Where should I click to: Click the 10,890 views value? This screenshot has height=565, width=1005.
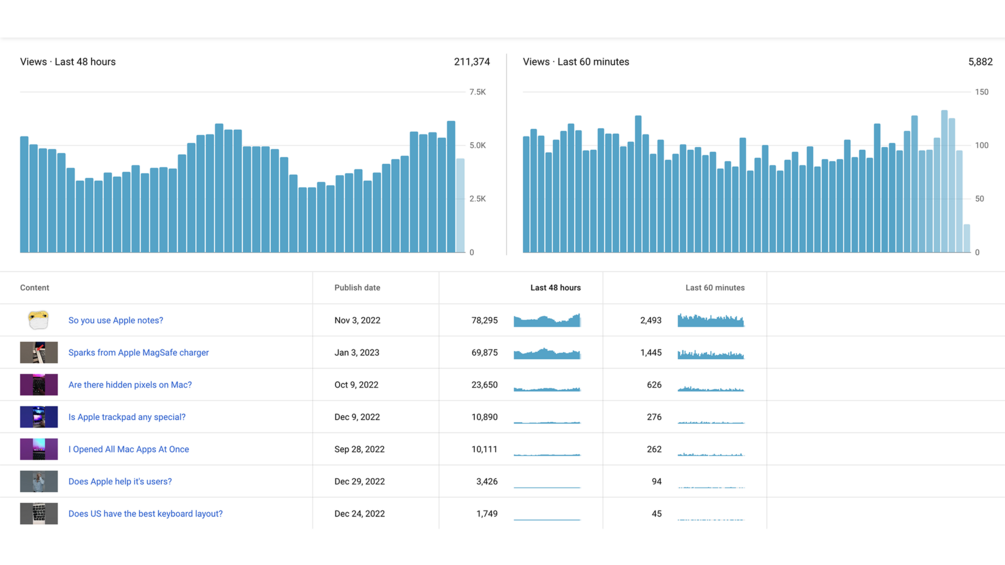[x=485, y=417]
